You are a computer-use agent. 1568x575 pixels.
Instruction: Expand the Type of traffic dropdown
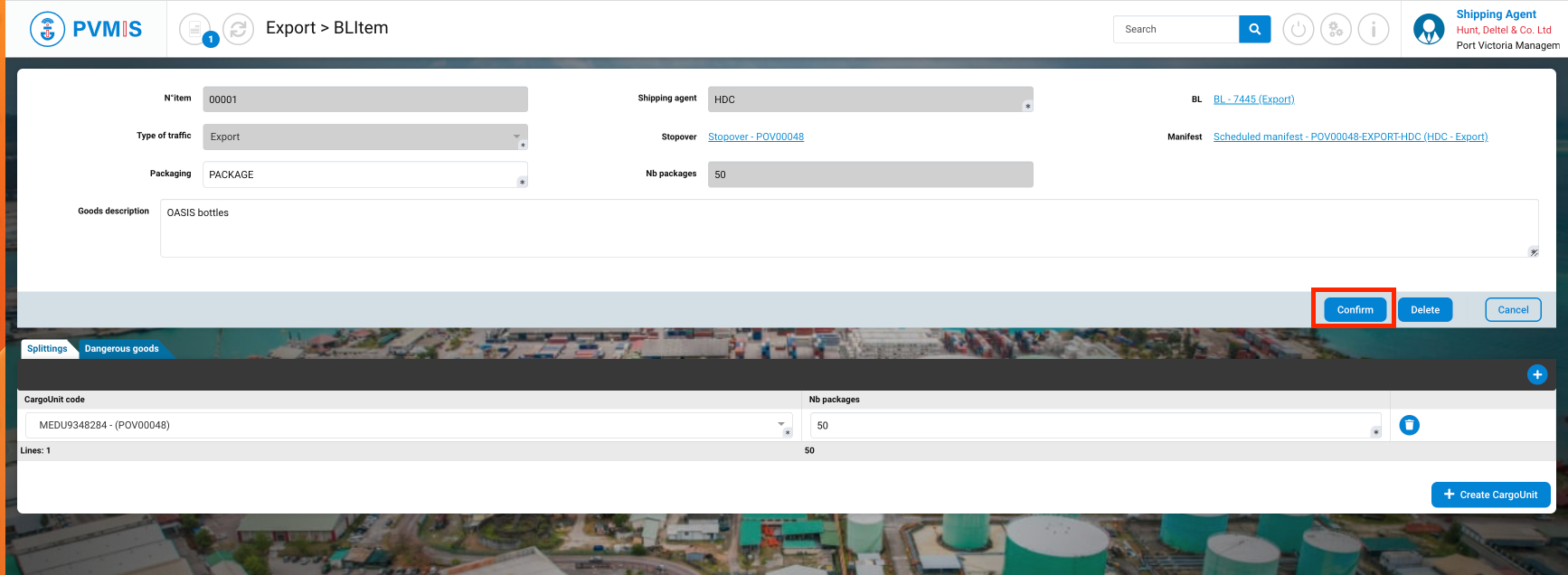pyautogui.click(x=517, y=137)
